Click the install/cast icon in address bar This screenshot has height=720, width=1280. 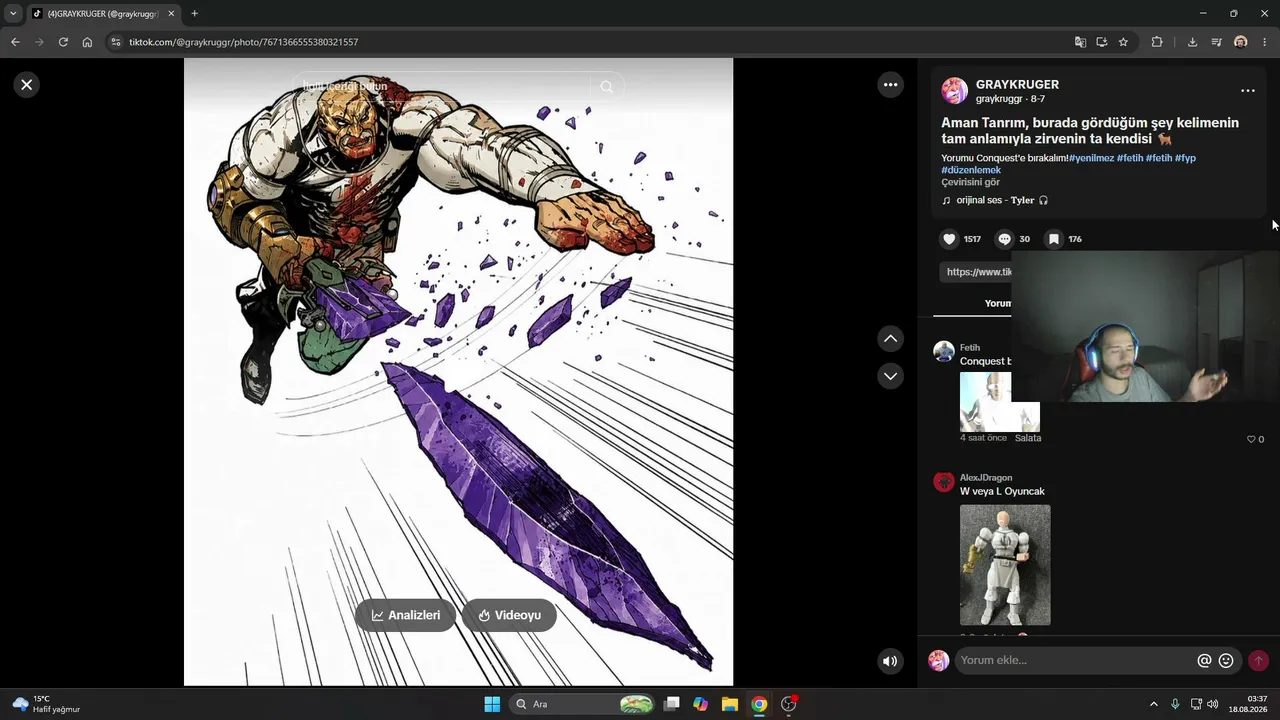[x=1102, y=42]
